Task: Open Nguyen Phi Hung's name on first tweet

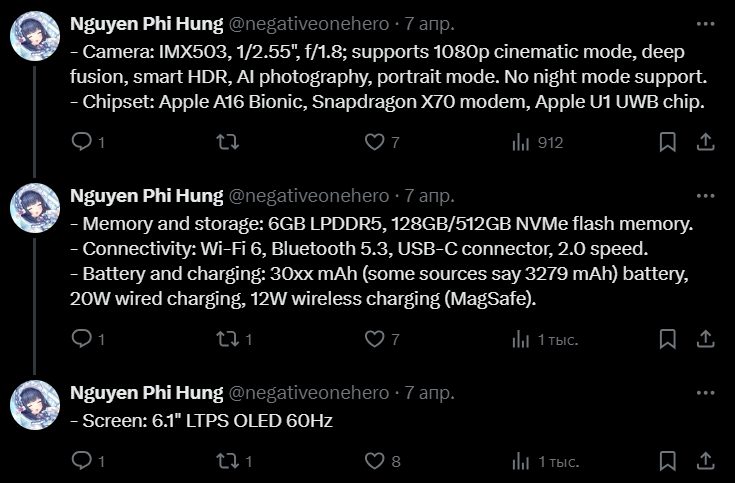Action: point(146,24)
